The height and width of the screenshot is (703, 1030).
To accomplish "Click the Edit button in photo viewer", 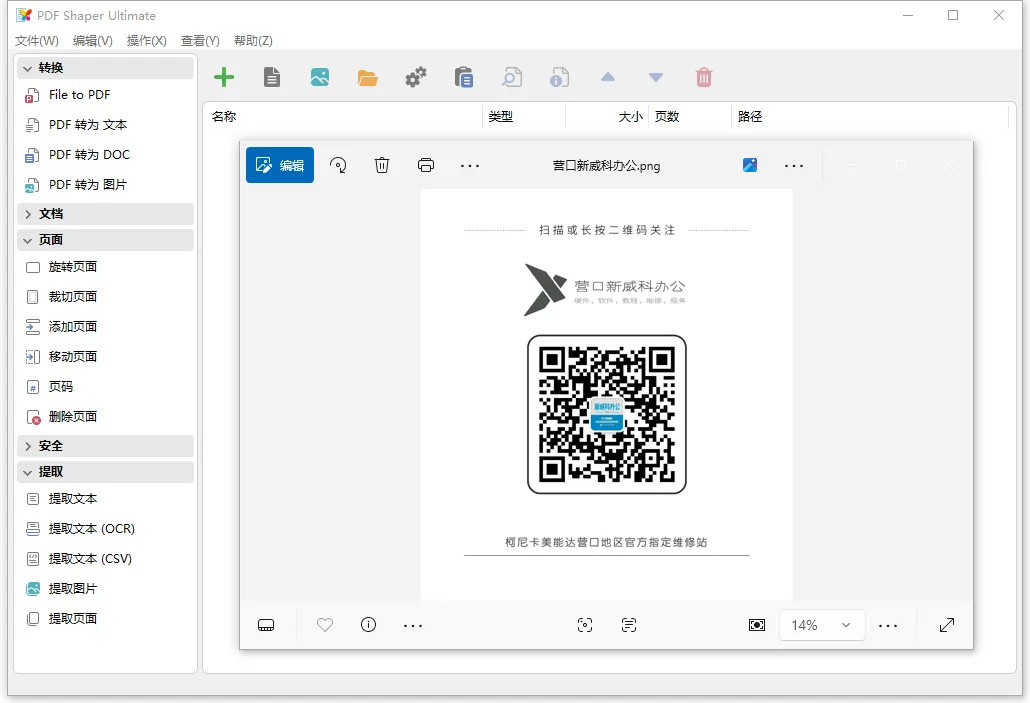I will [x=280, y=165].
